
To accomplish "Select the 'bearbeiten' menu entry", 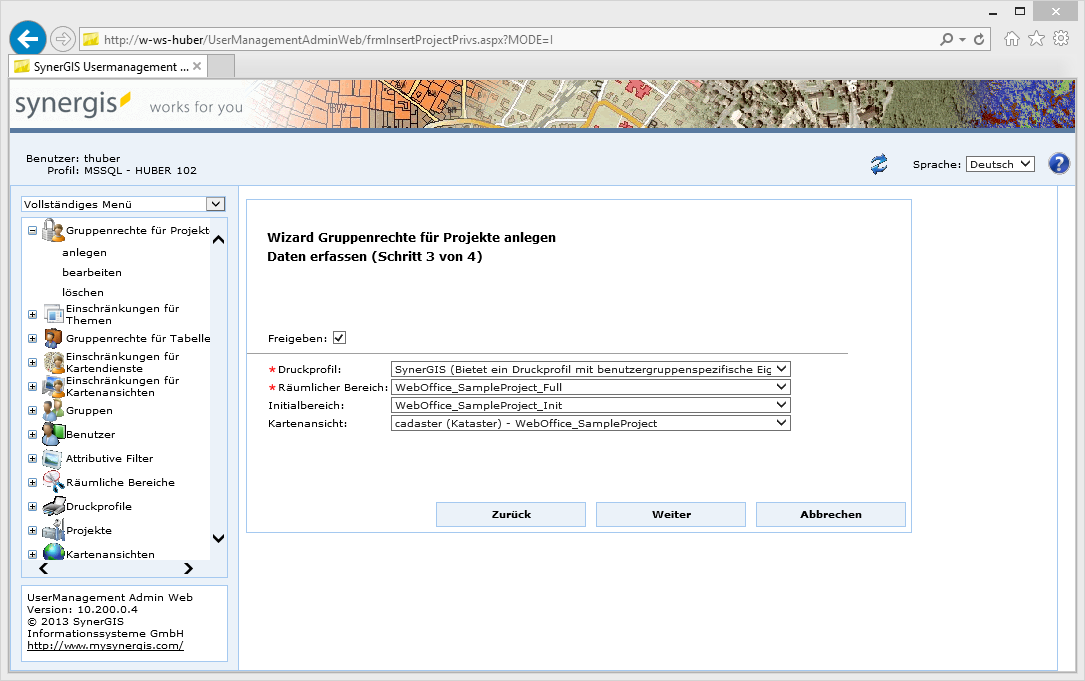I will (92, 272).
